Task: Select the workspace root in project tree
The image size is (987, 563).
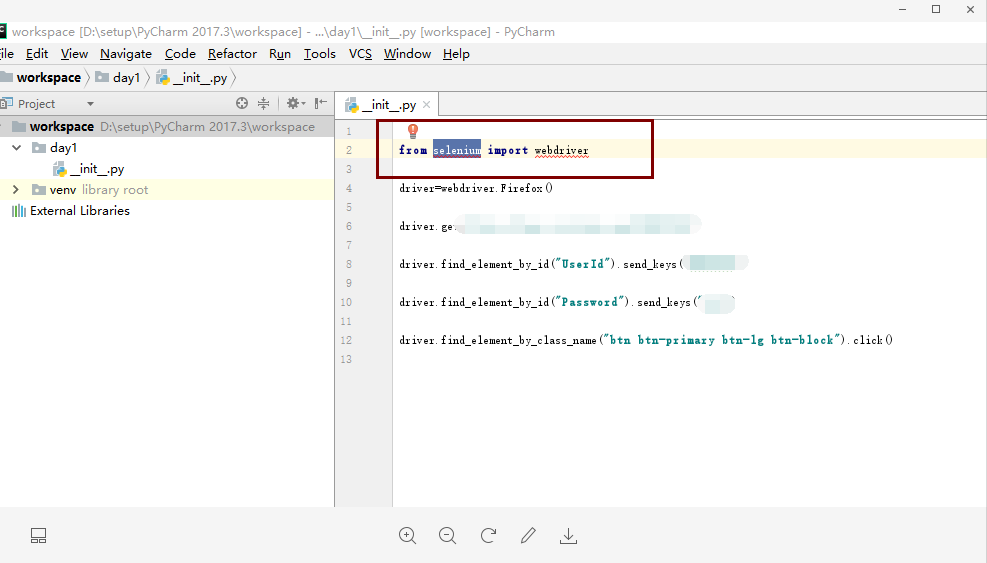Action: click(167, 127)
